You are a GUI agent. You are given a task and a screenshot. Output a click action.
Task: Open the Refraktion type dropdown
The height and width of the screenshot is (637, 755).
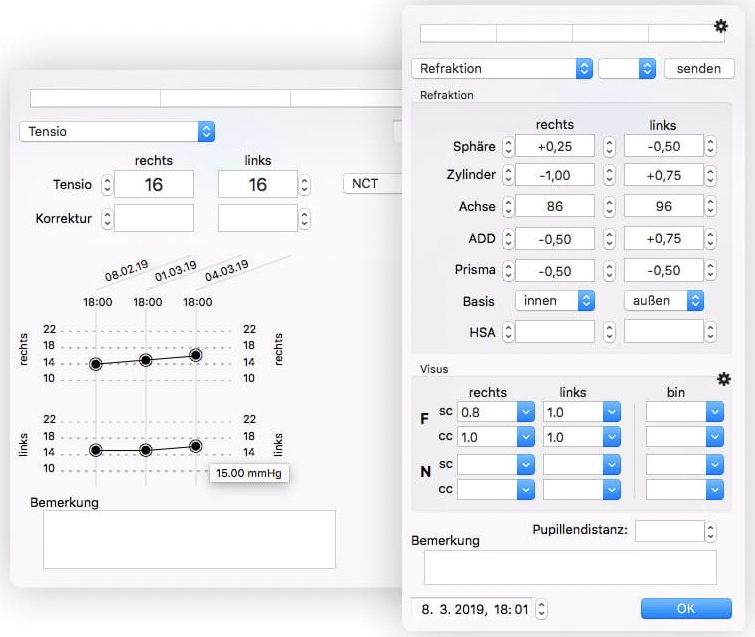tap(502, 68)
